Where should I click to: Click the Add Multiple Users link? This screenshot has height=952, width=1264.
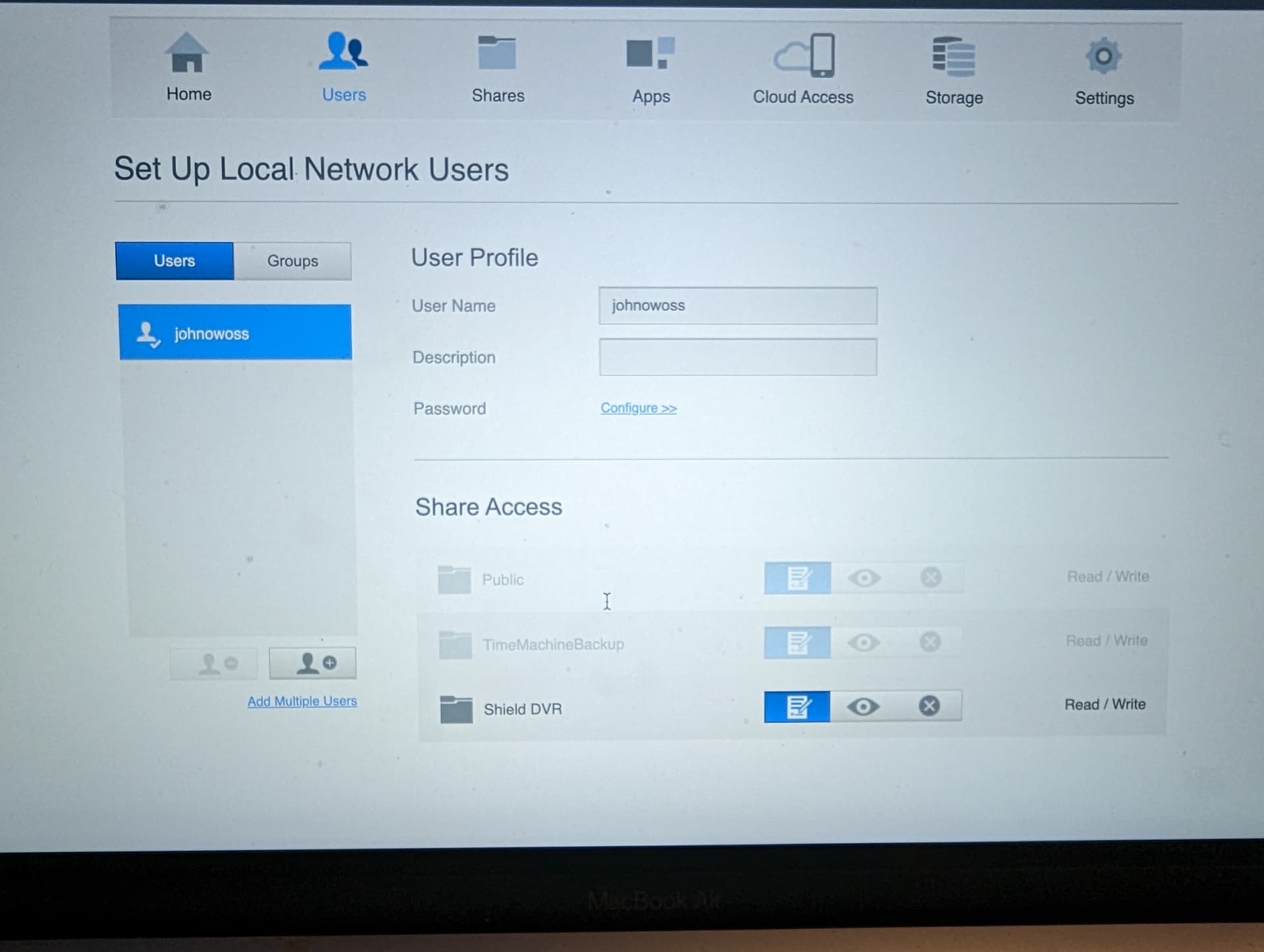pyautogui.click(x=302, y=701)
